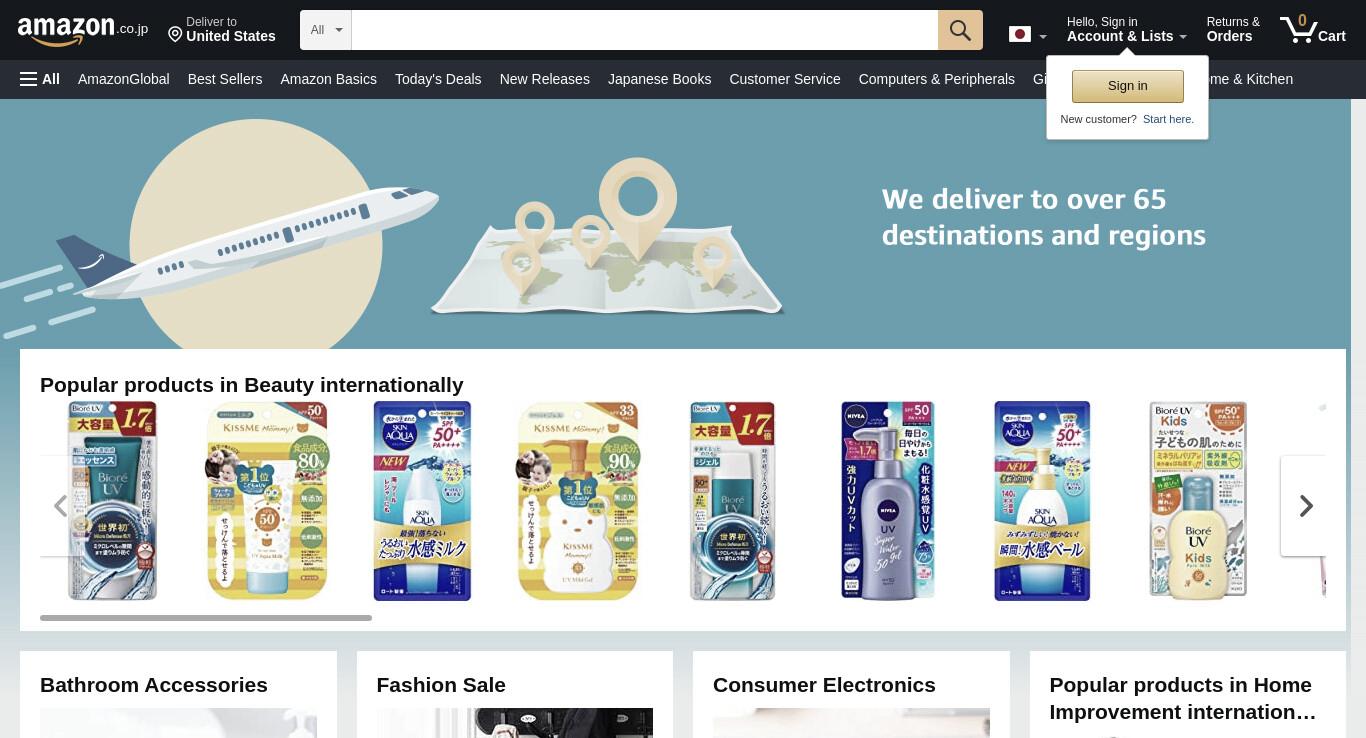Click the Beauty carousel horizontal scrollbar
The height and width of the screenshot is (738, 1366).
click(206, 618)
